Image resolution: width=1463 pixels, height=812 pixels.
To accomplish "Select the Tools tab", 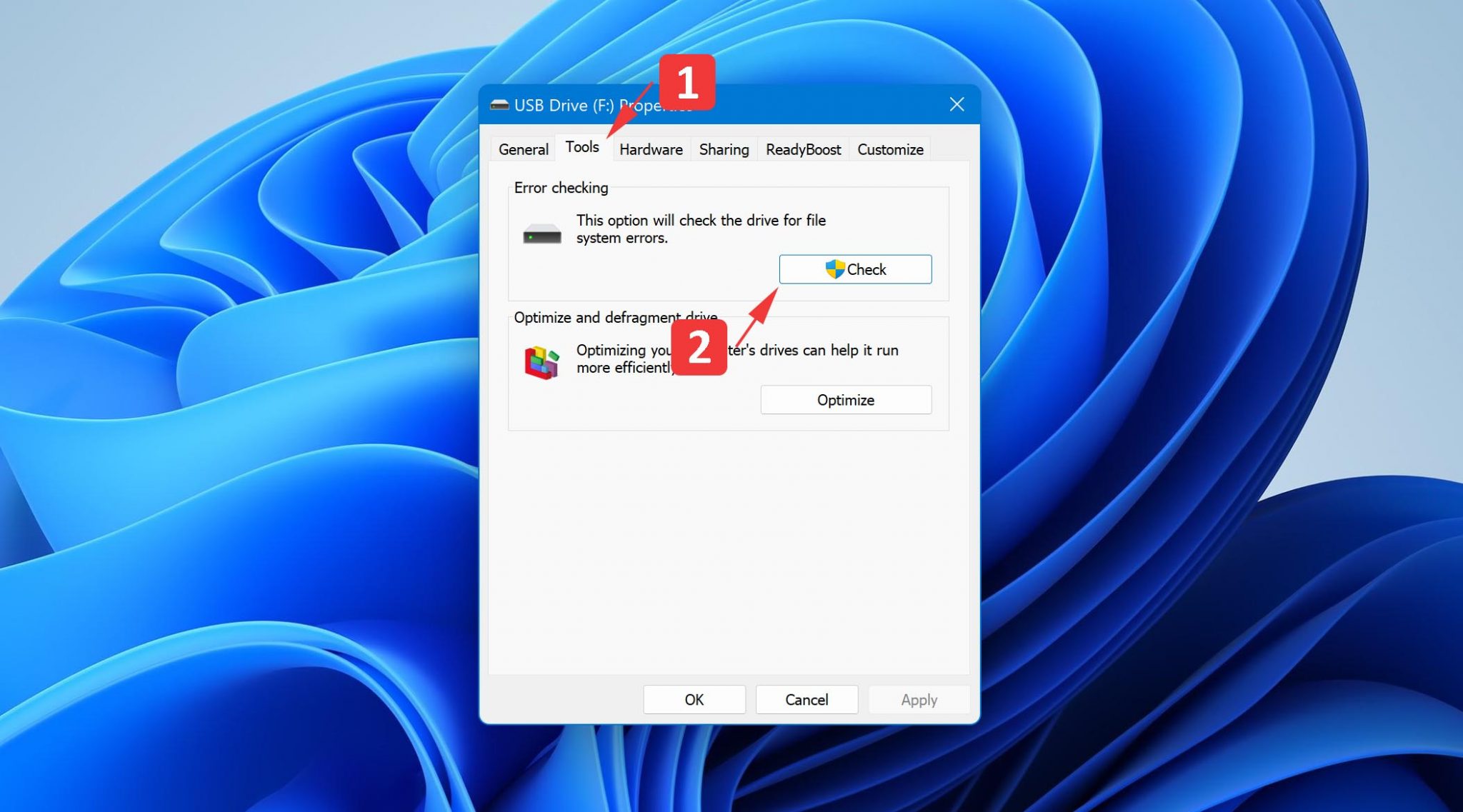I will (581, 148).
